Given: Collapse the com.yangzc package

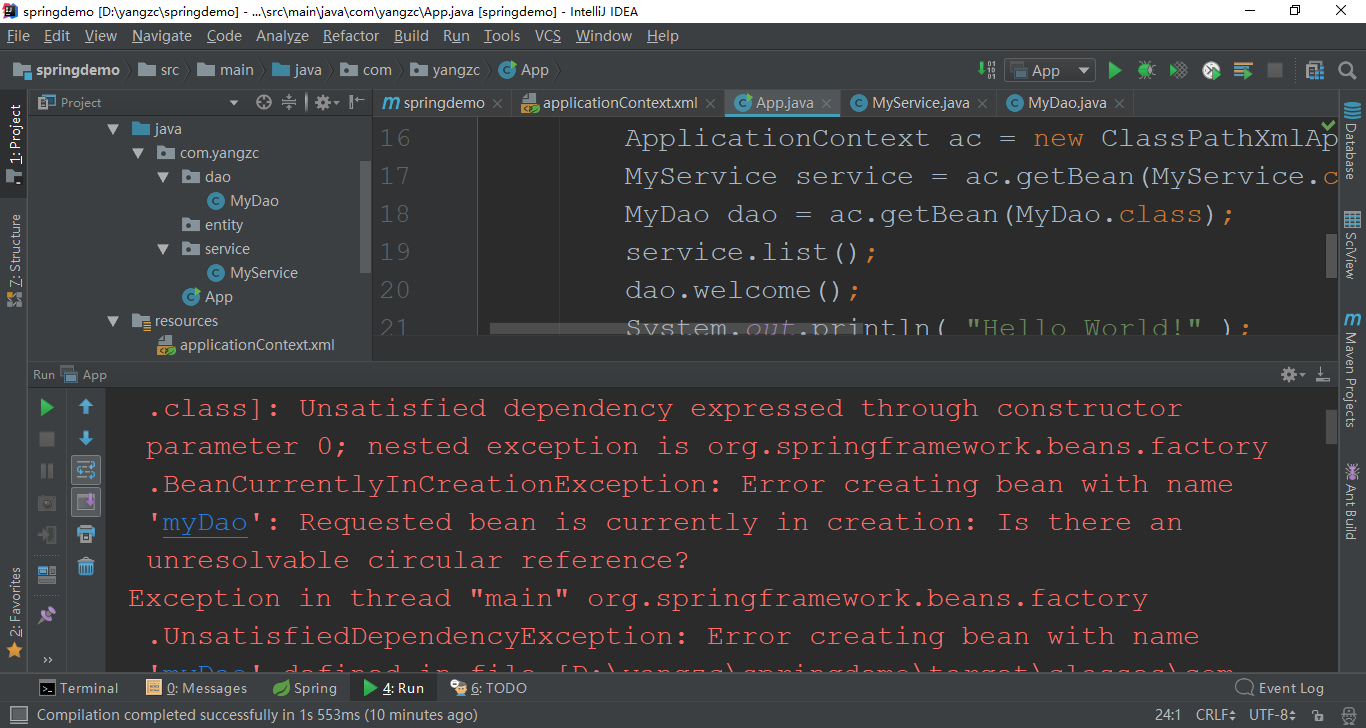Looking at the screenshot, I should tap(138, 152).
